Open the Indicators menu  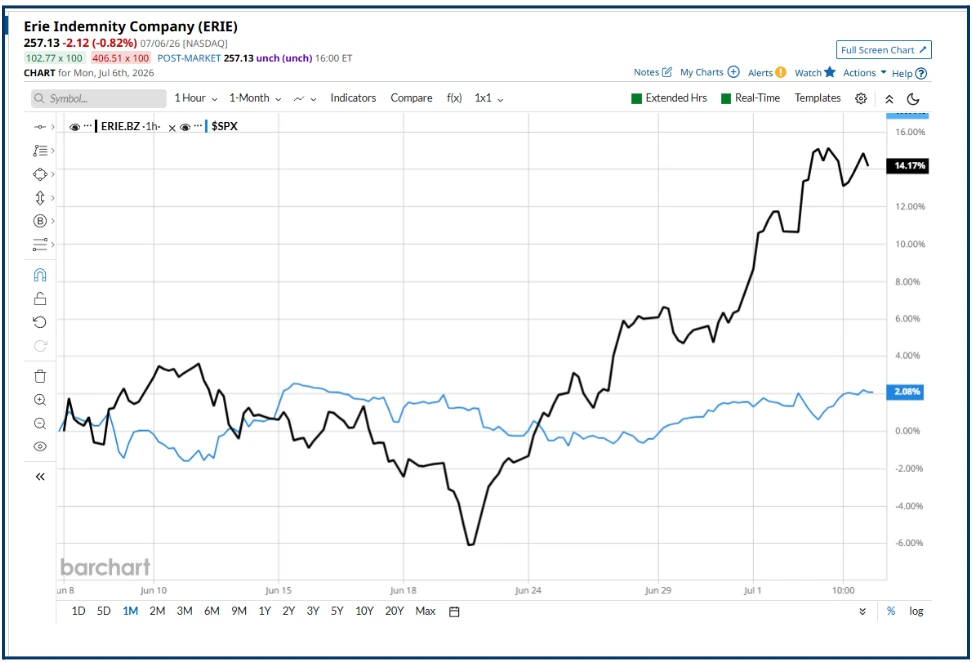pos(353,98)
